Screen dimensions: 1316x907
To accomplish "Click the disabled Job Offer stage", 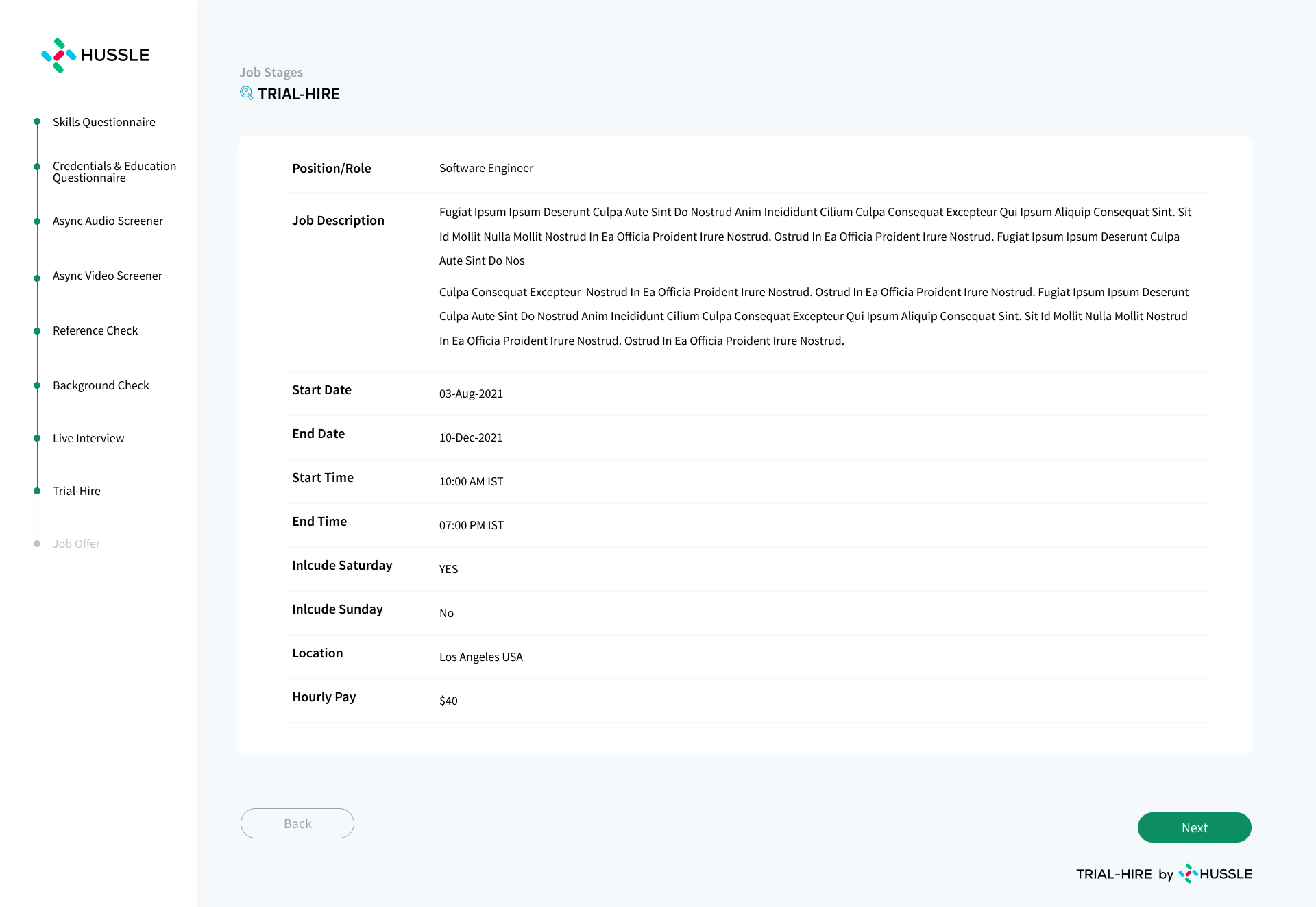I will click(x=77, y=544).
